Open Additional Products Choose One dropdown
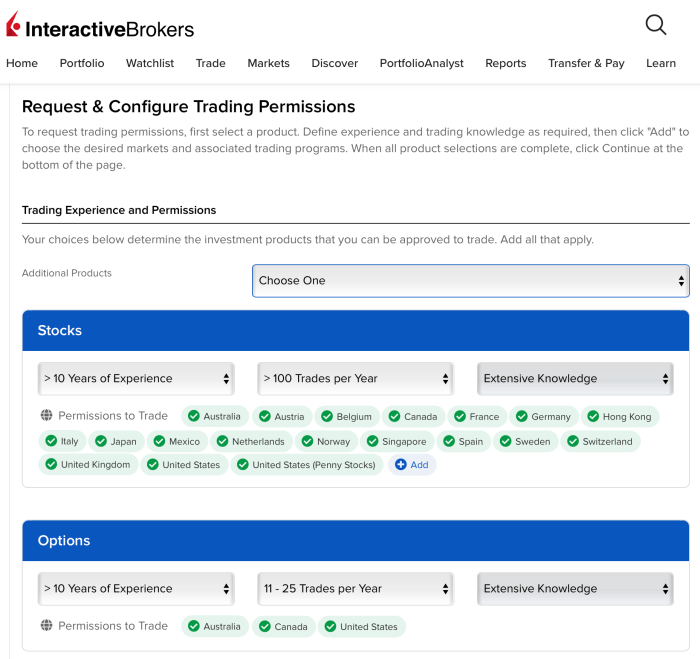 pyautogui.click(x=471, y=281)
